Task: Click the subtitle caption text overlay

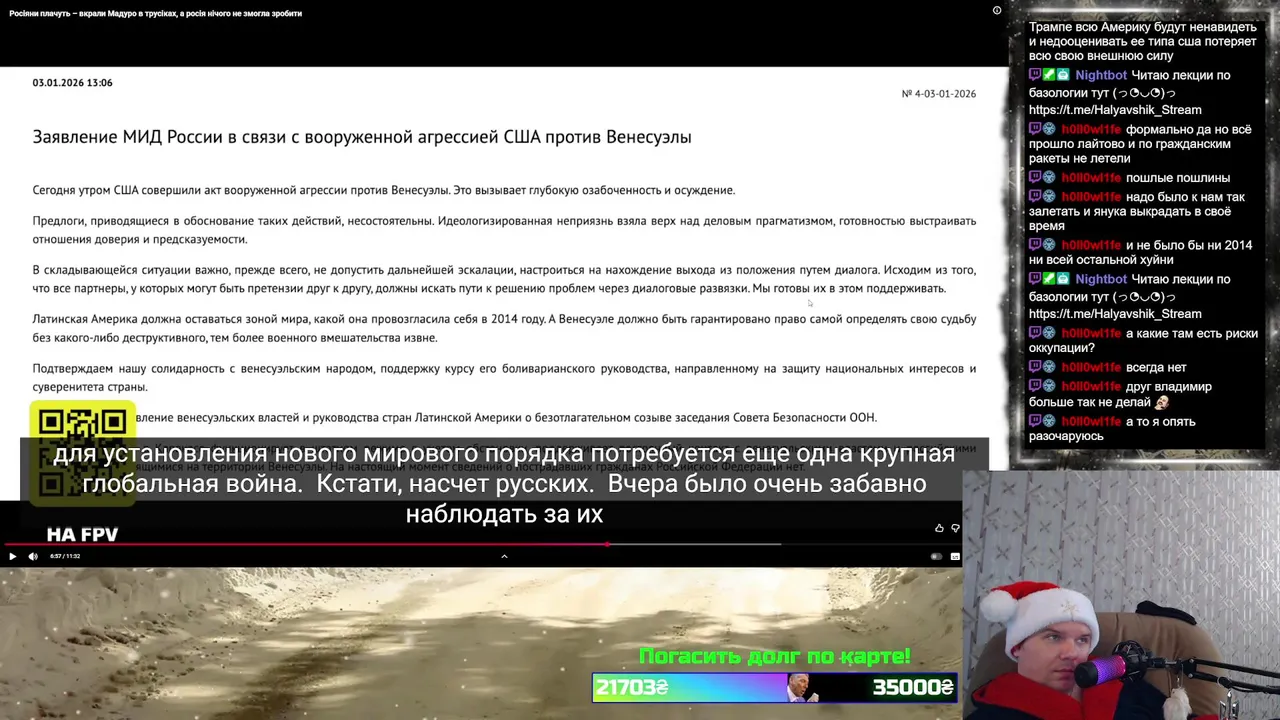Action: click(504, 484)
